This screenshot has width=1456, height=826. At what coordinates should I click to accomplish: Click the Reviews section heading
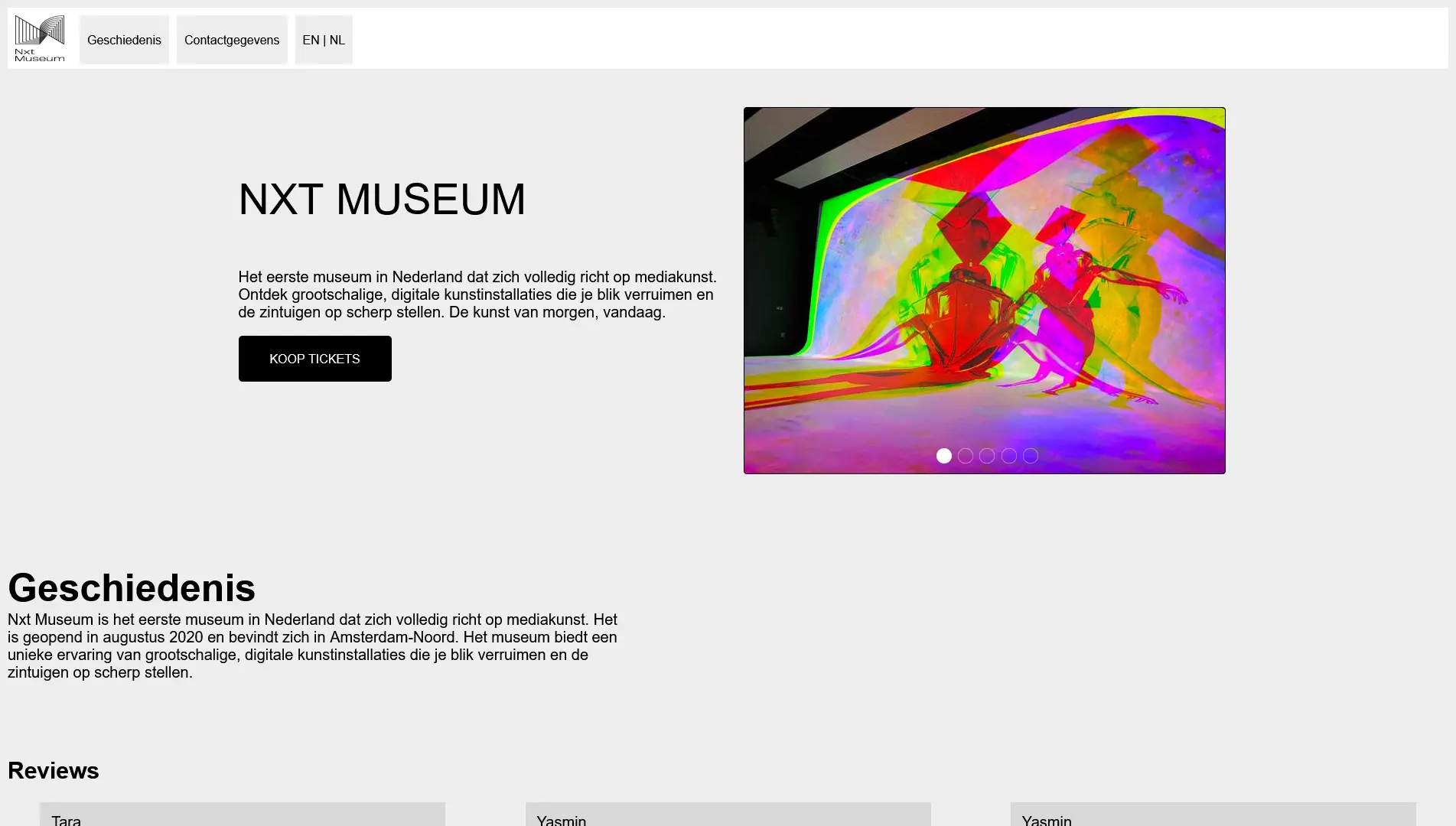tap(54, 770)
